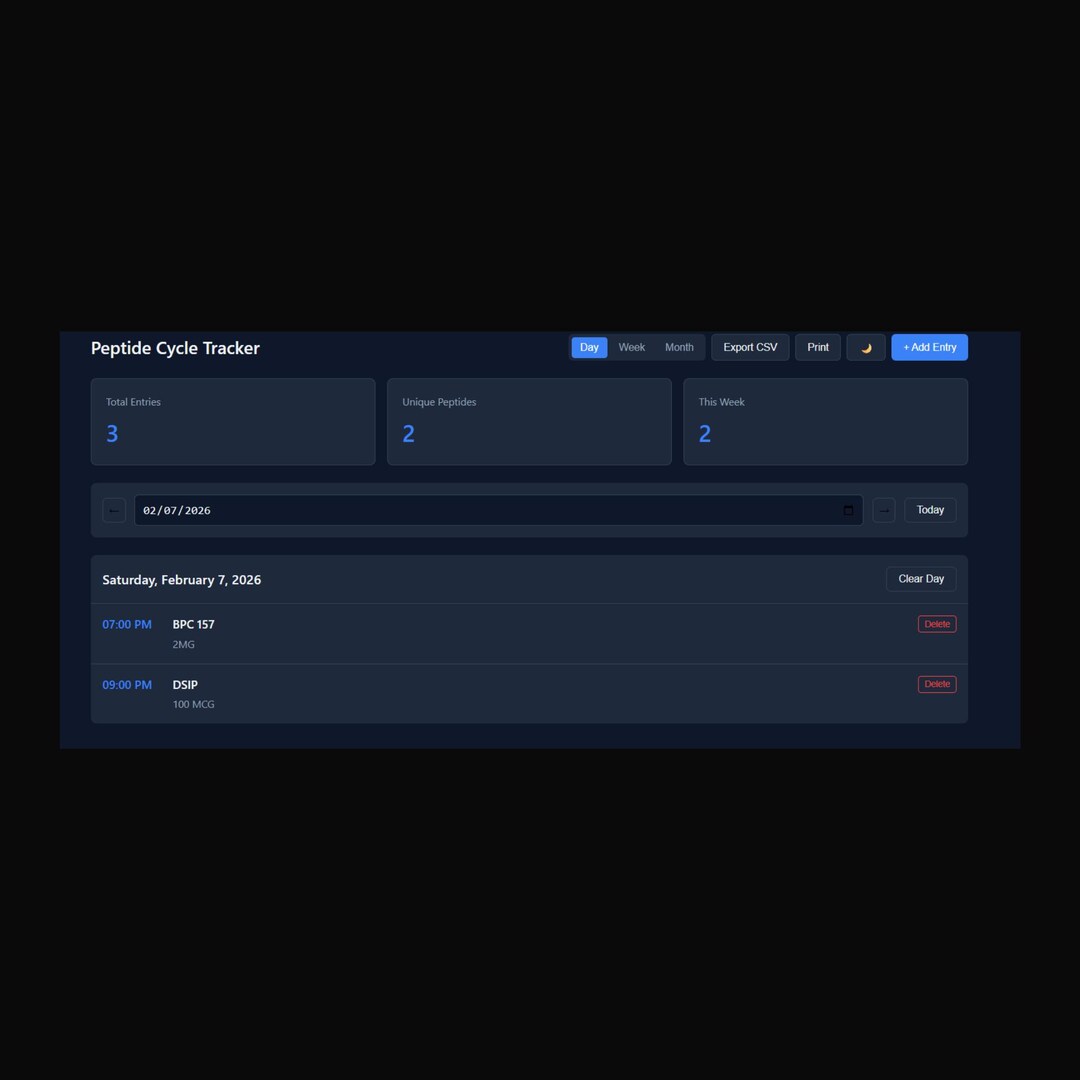Click the 2MG dosage text

tap(183, 645)
